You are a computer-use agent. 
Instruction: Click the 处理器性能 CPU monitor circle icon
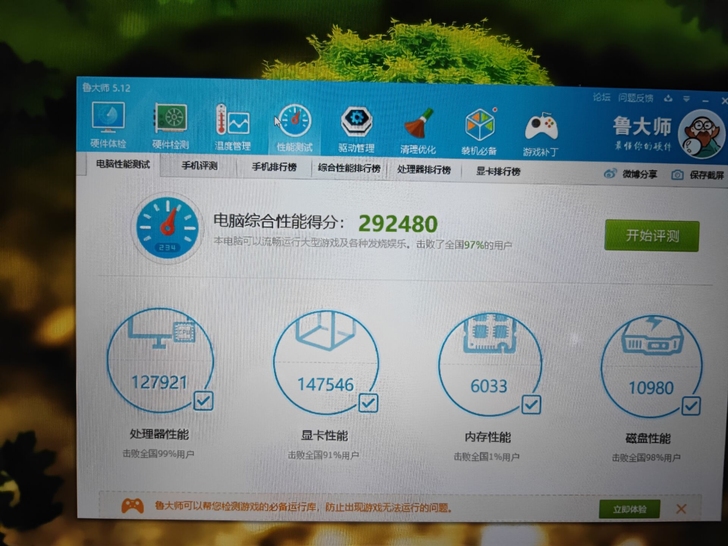coord(160,361)
